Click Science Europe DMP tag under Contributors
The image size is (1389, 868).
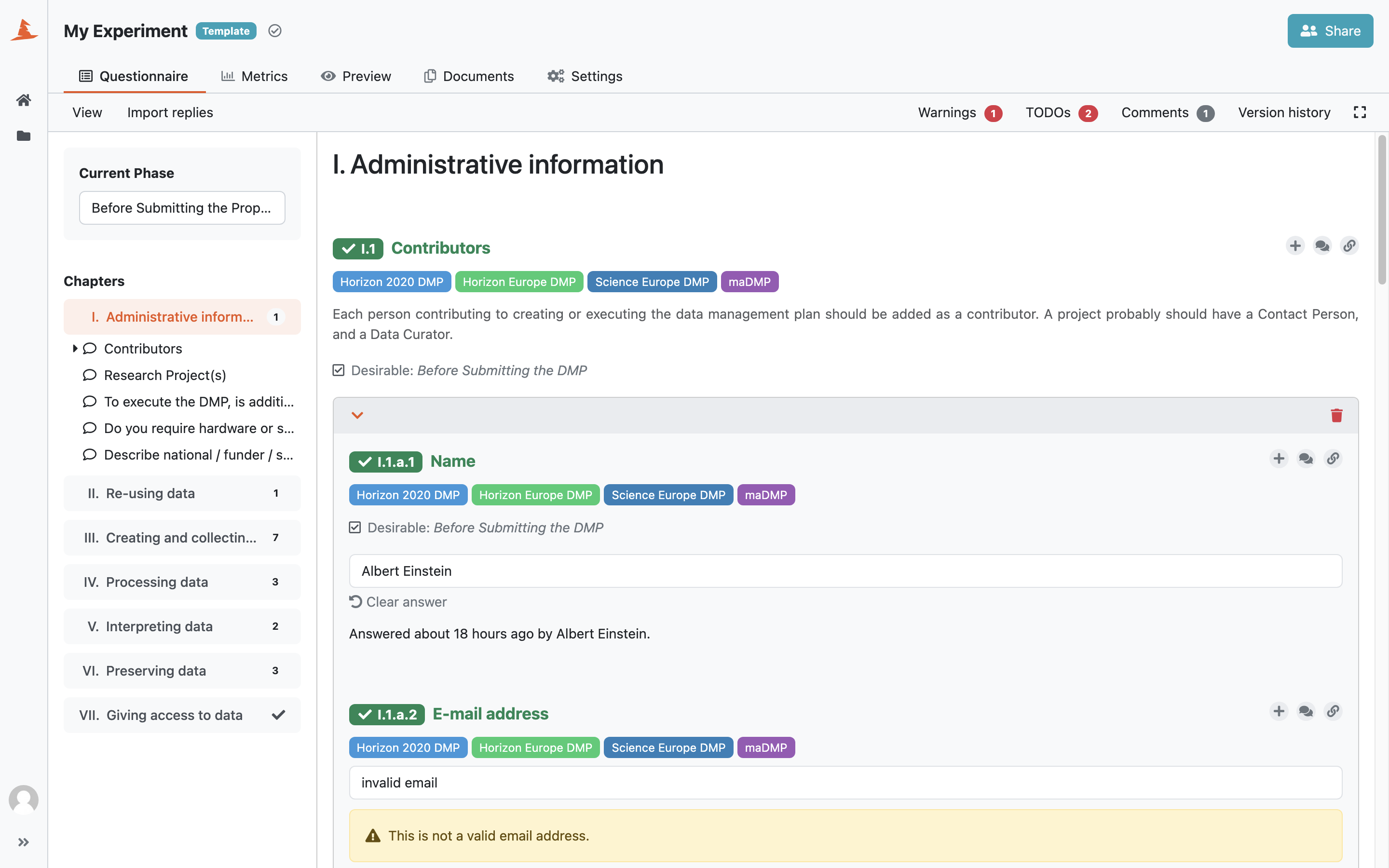(x=652, y=282)
